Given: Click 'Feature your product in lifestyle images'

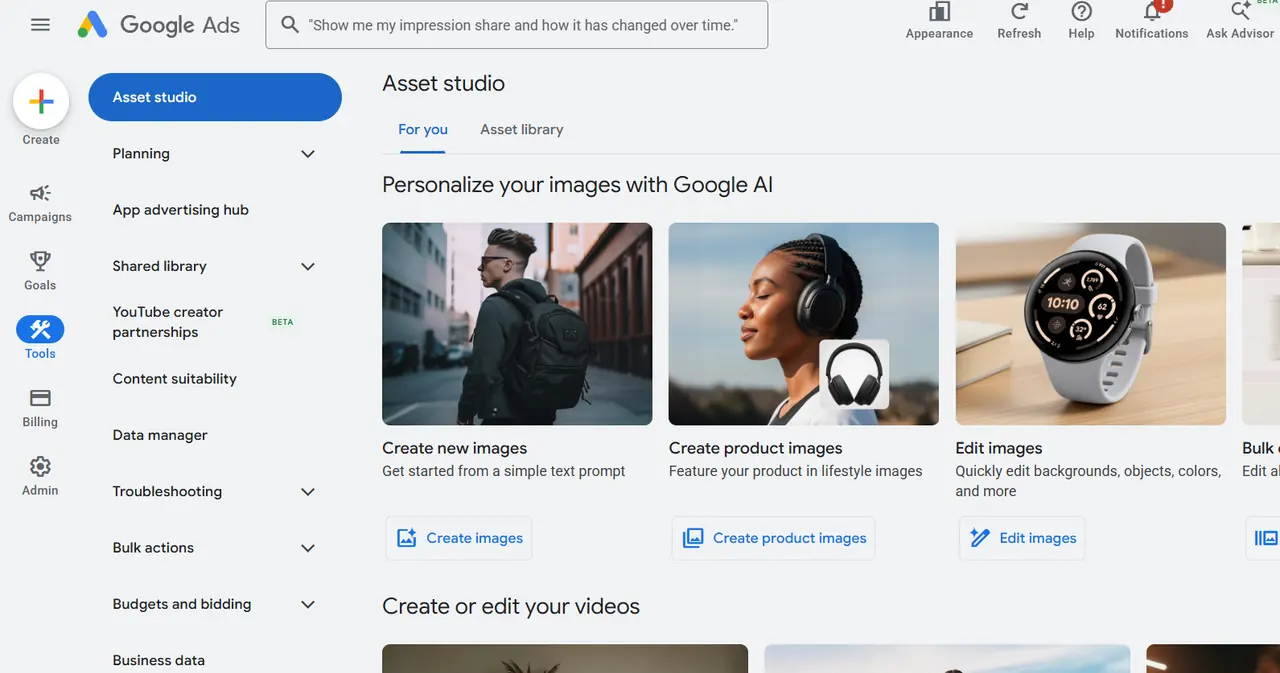Looking at the screenshot, I should [796, 471].
